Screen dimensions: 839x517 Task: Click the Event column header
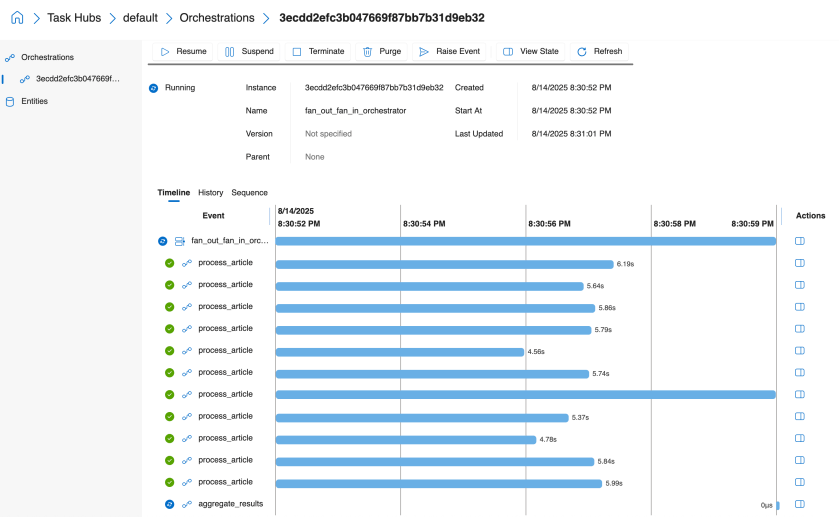point(213,216)
